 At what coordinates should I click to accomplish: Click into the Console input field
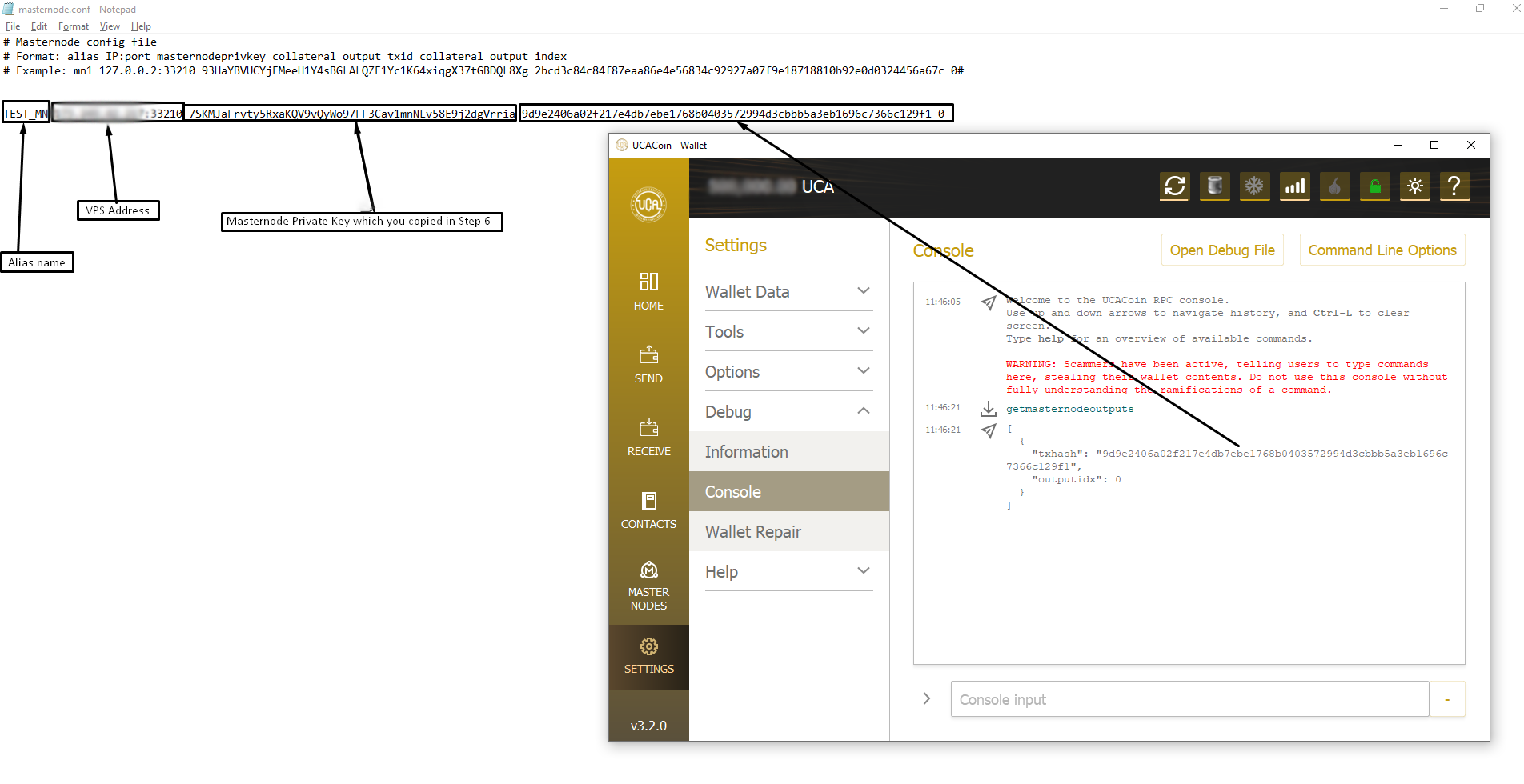[x=1189, y=699]
